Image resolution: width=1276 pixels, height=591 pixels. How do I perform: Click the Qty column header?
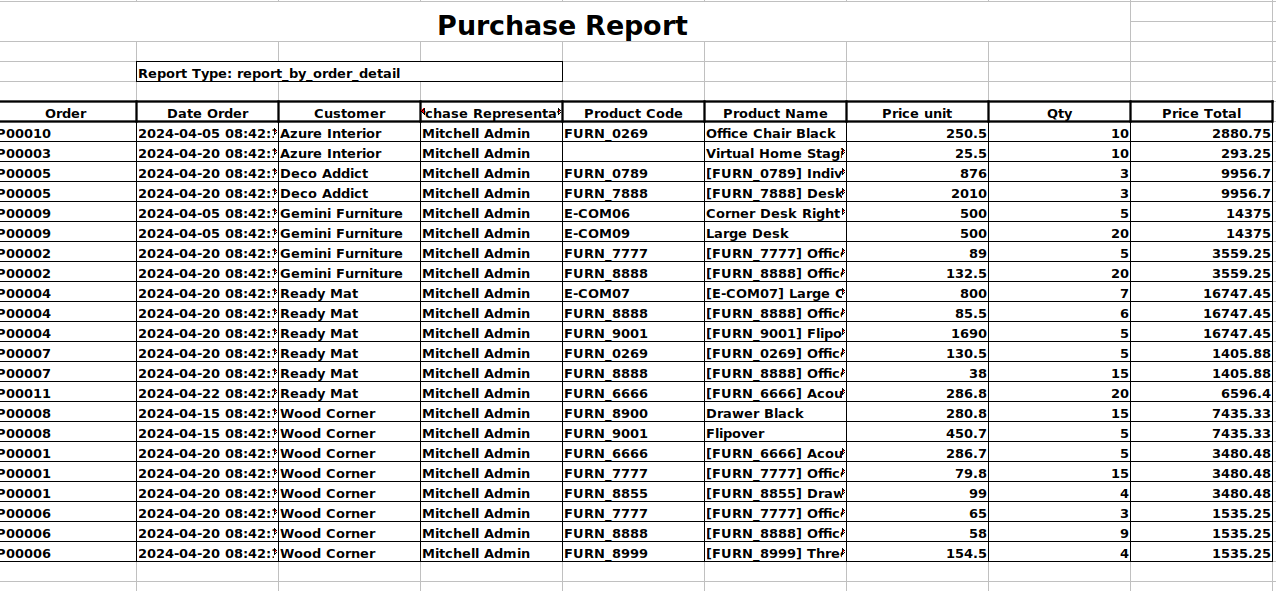pos(1059,113)
